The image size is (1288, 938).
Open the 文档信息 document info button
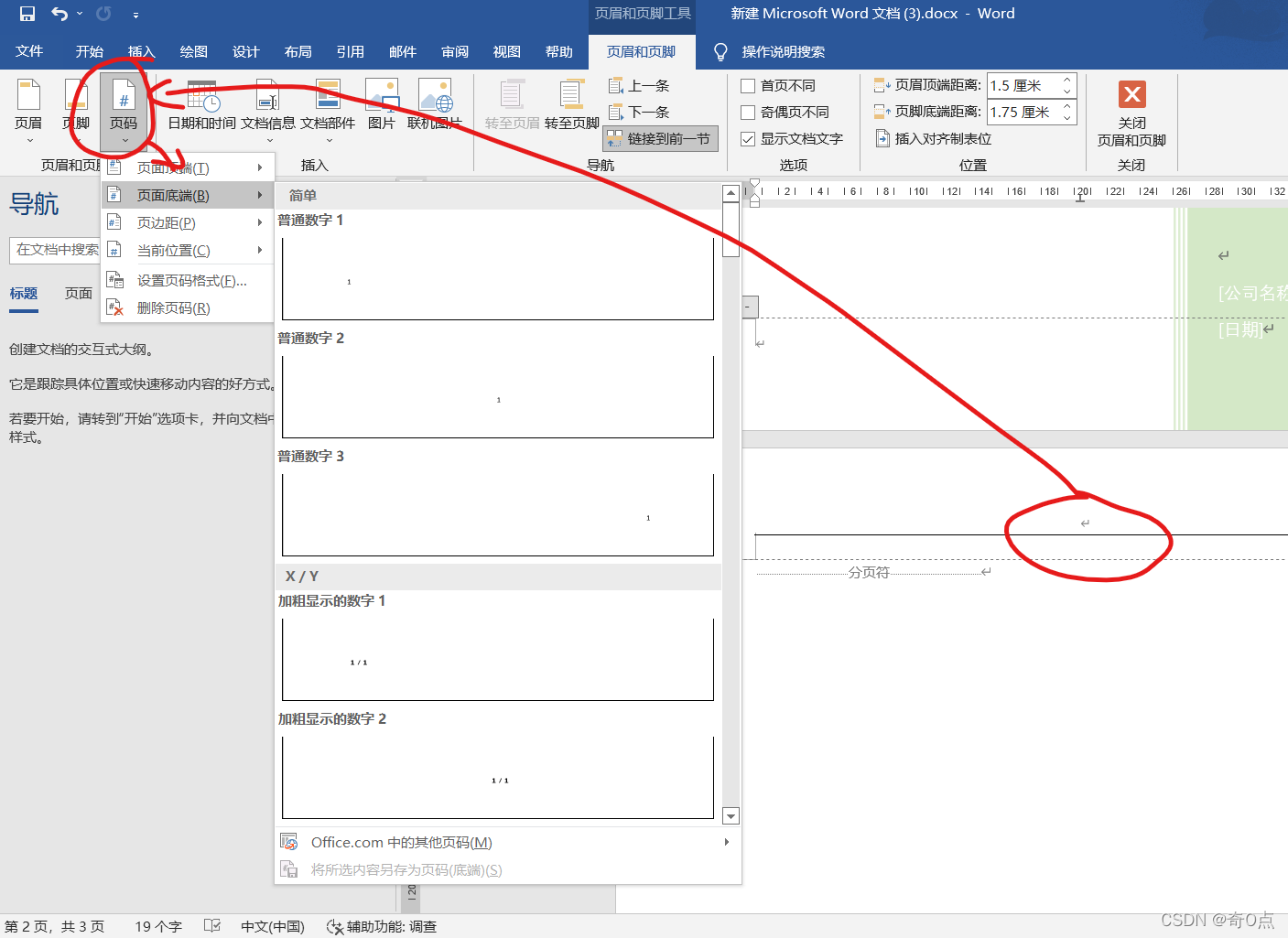click(x=268, y=111)
